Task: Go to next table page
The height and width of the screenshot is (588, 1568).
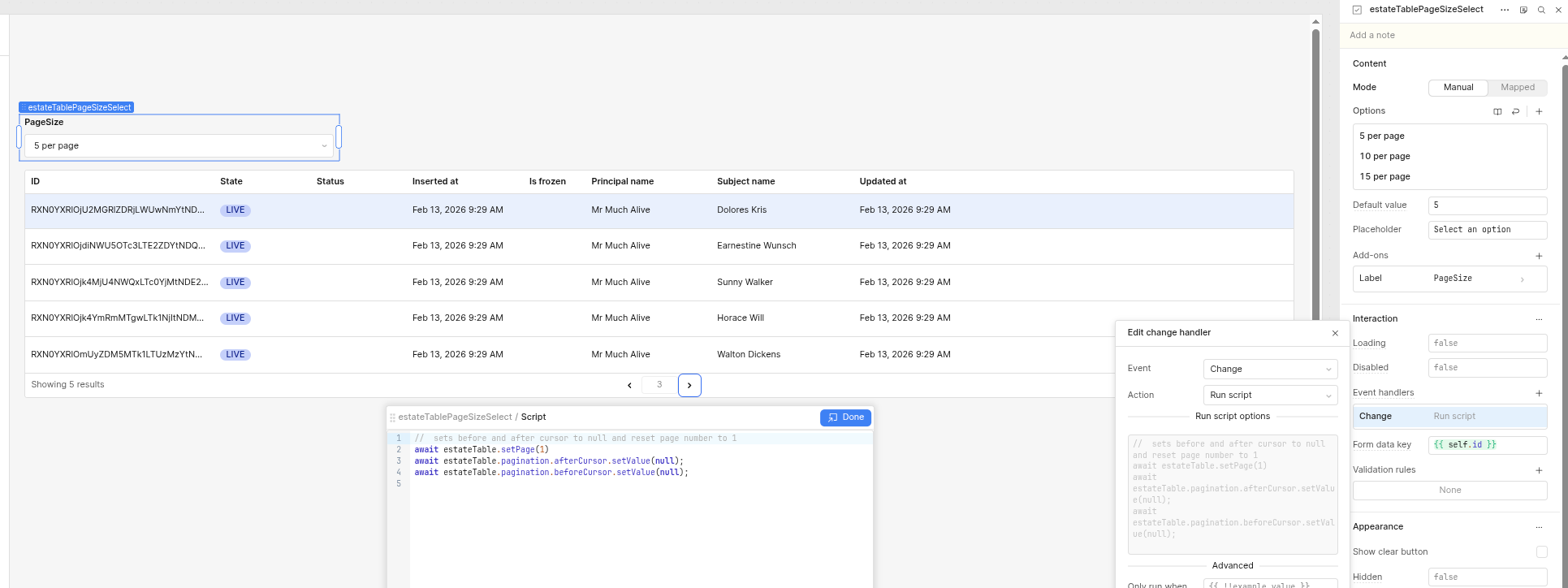Action: click(689, 385)
